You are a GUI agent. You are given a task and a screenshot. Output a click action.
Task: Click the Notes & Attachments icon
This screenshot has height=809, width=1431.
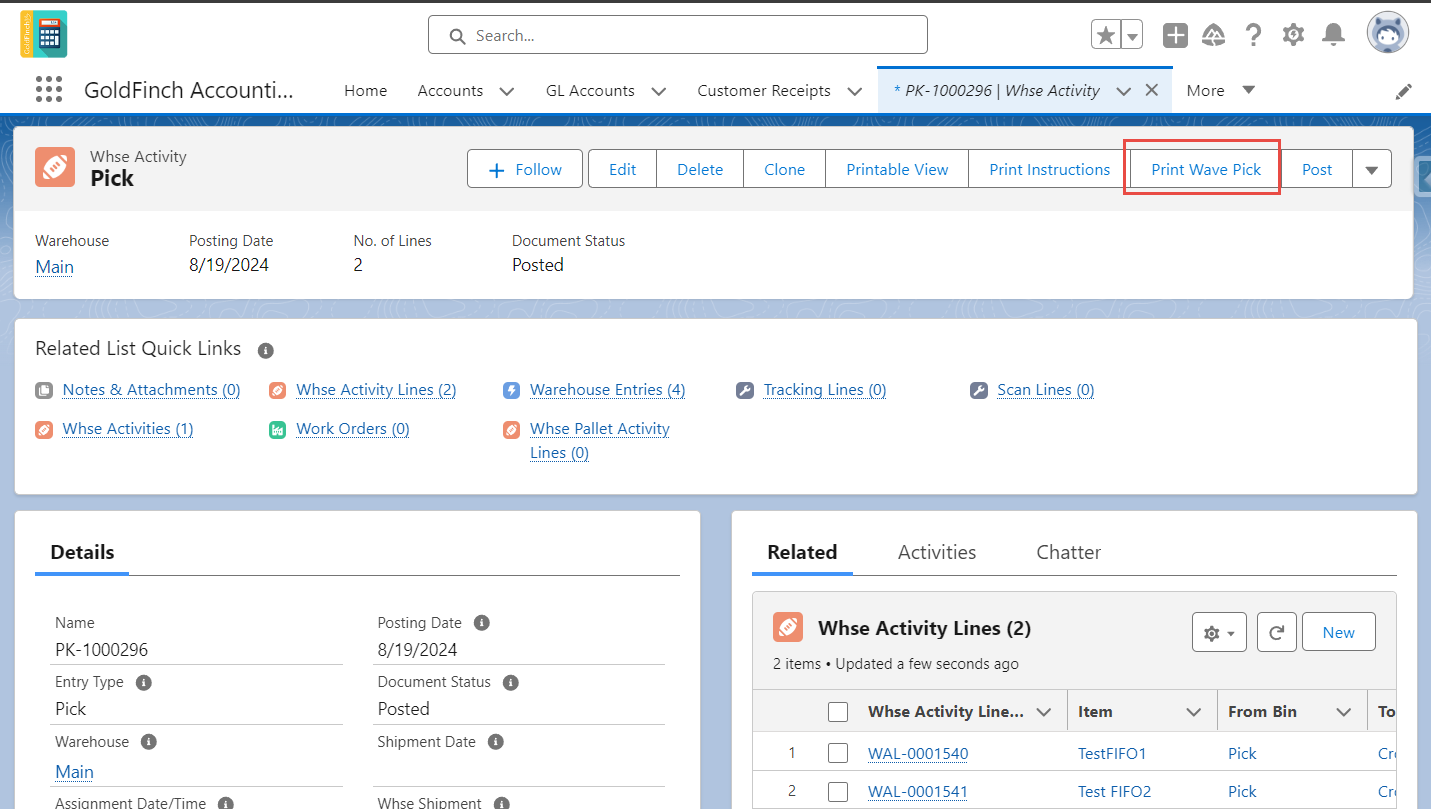click(x=43, y=390)
